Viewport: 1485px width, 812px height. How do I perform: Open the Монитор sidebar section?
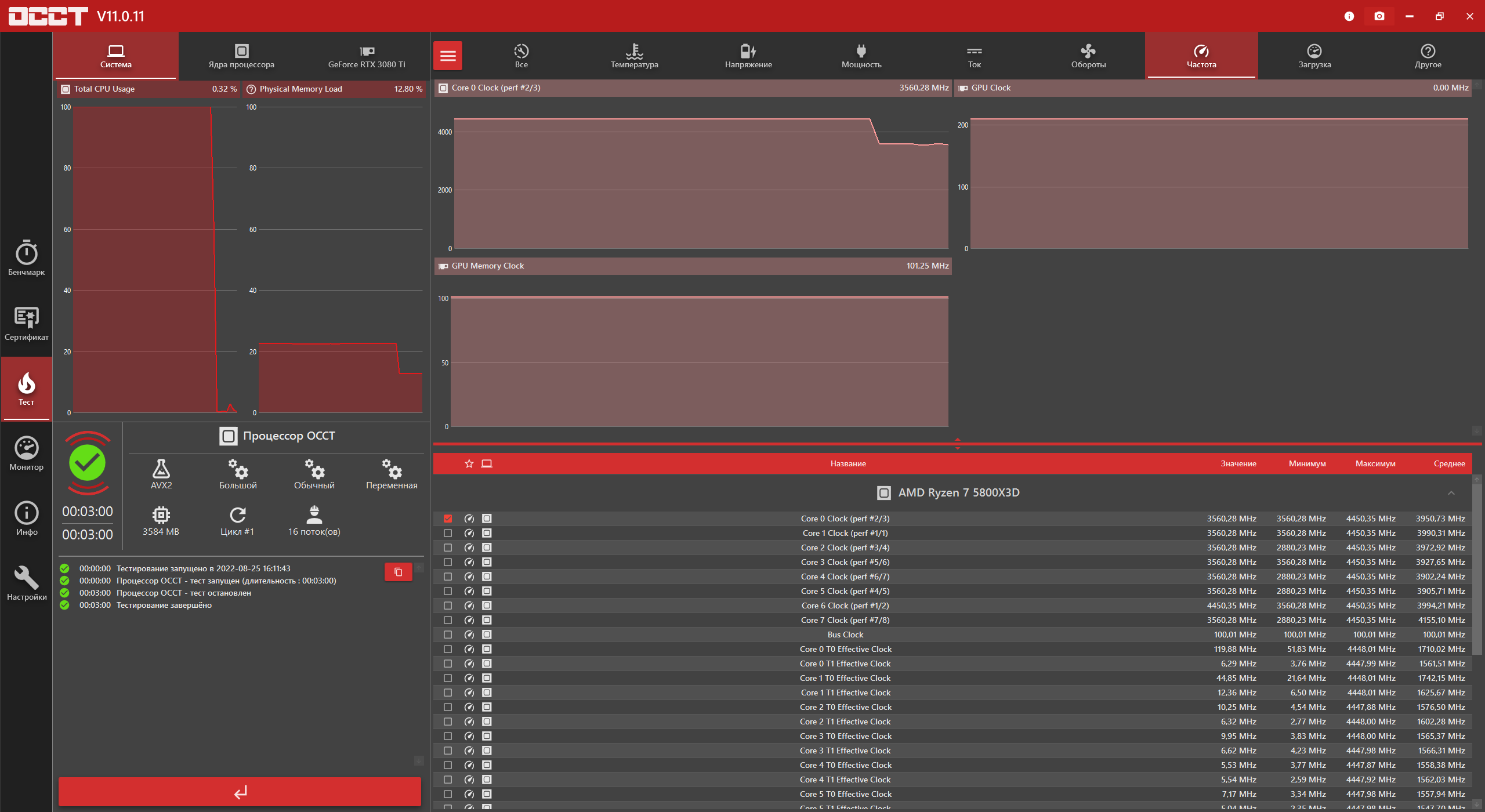click(x=26, y=453)
